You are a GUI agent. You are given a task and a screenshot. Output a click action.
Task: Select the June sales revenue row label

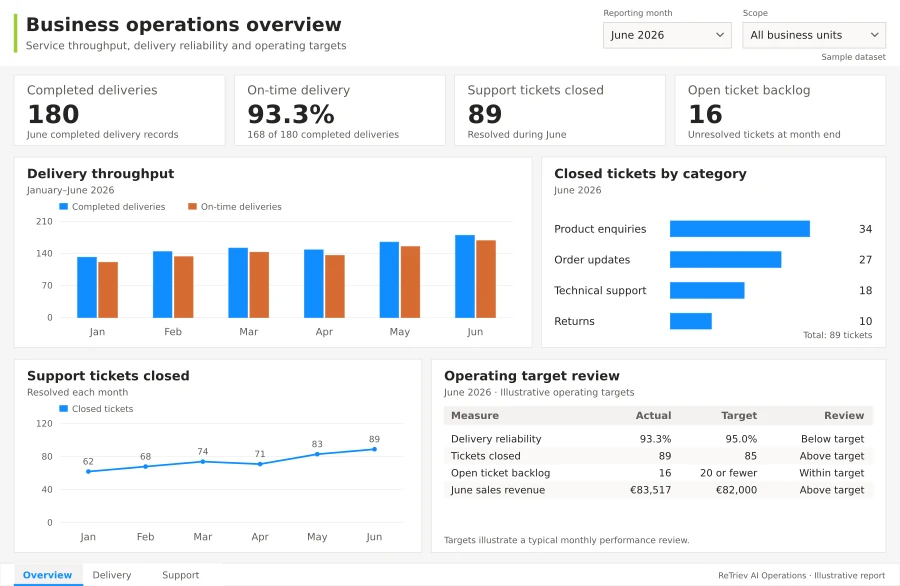498,490
